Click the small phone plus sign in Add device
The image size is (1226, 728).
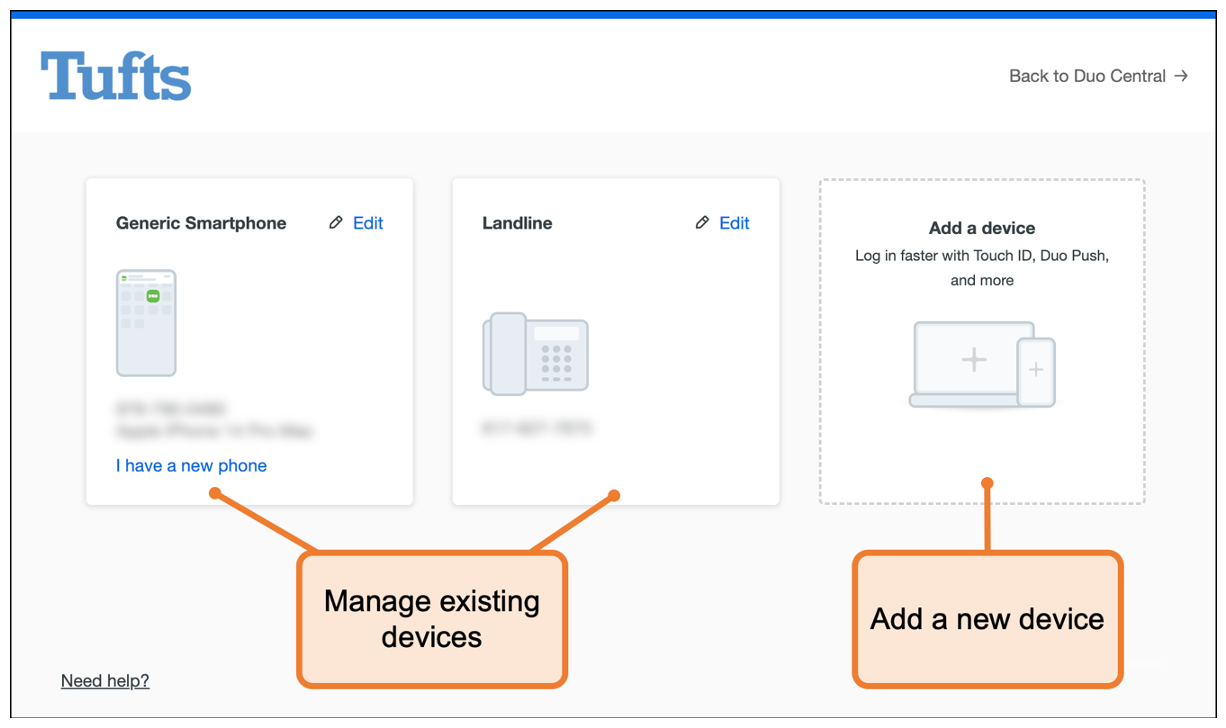(x=1036, y=371)
